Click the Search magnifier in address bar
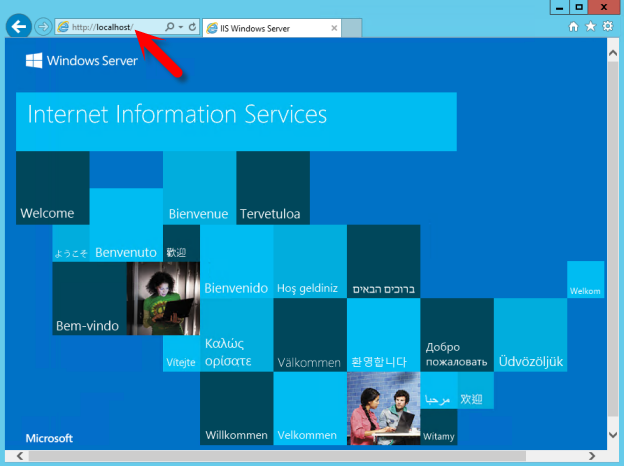This screenshot has width=624, height=466. [x=169, y=28]
